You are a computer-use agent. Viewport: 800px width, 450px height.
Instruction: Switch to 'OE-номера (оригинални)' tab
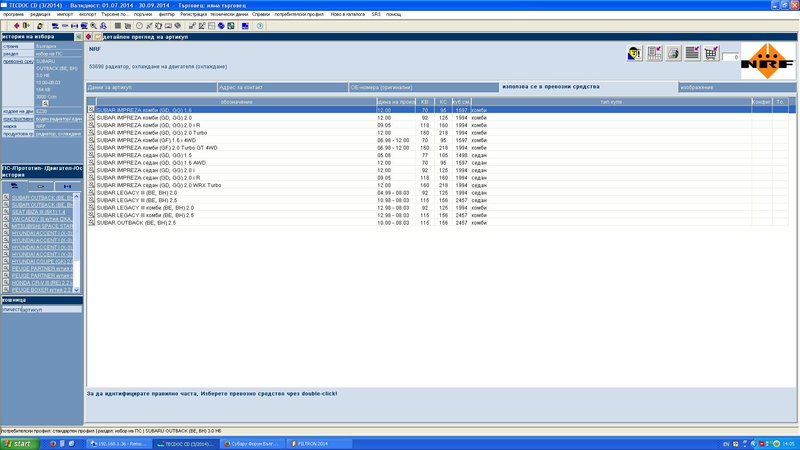(x=424, y=87)
